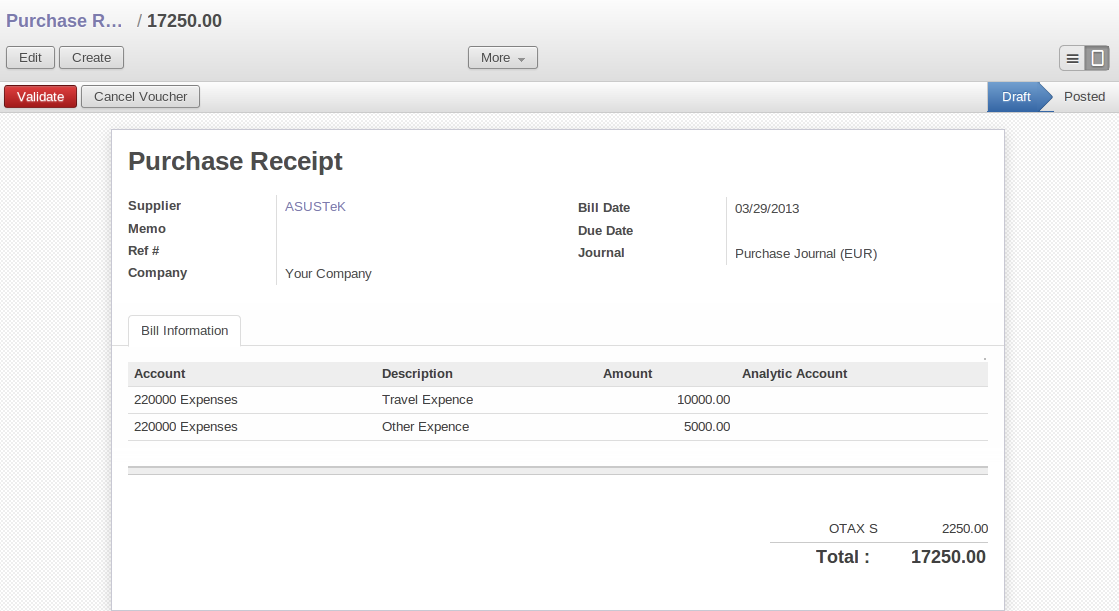The height and width of the screenshot is (611, 1119).
Task: Click the Amount column header
Action: pyautogui.click(x=627, y=374)
